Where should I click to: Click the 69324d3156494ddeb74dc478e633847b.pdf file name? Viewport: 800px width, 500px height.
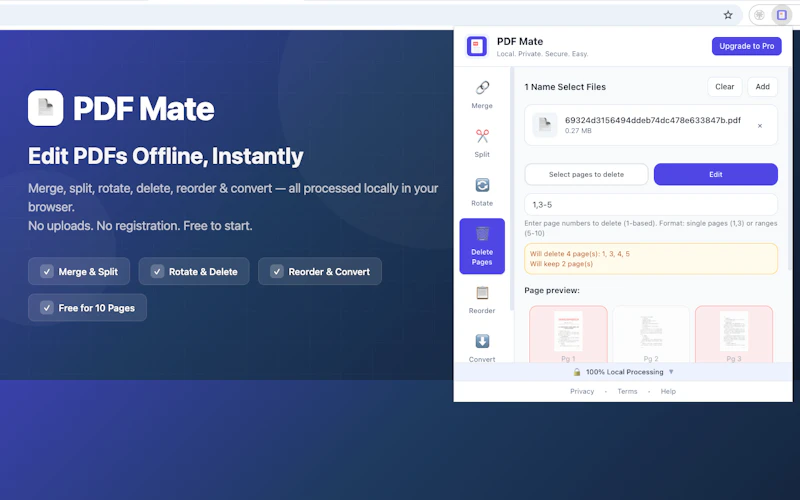tap(653, 120)
